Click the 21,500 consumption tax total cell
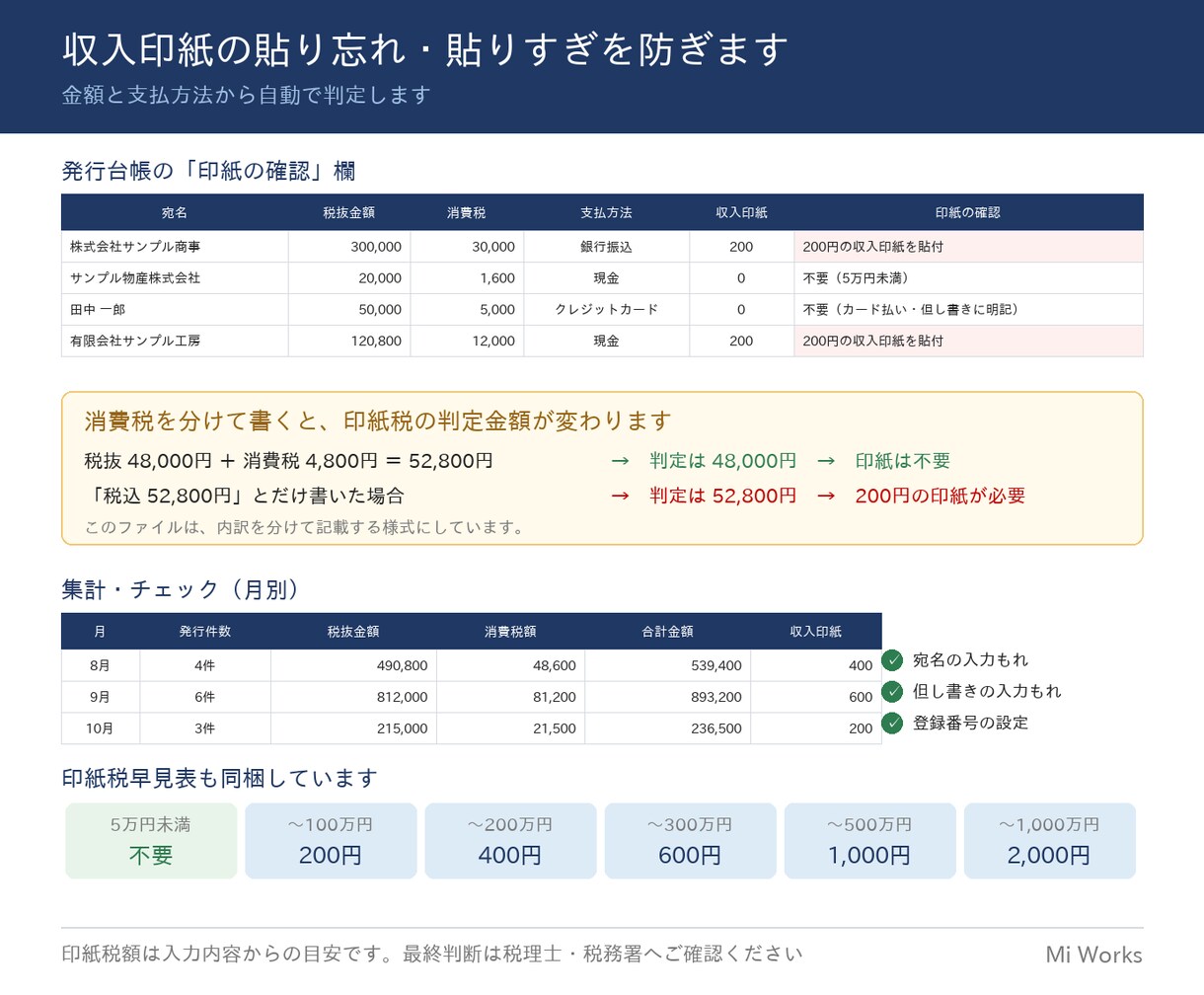Screen dimensions: 1204x995 (x=510, y=728)
